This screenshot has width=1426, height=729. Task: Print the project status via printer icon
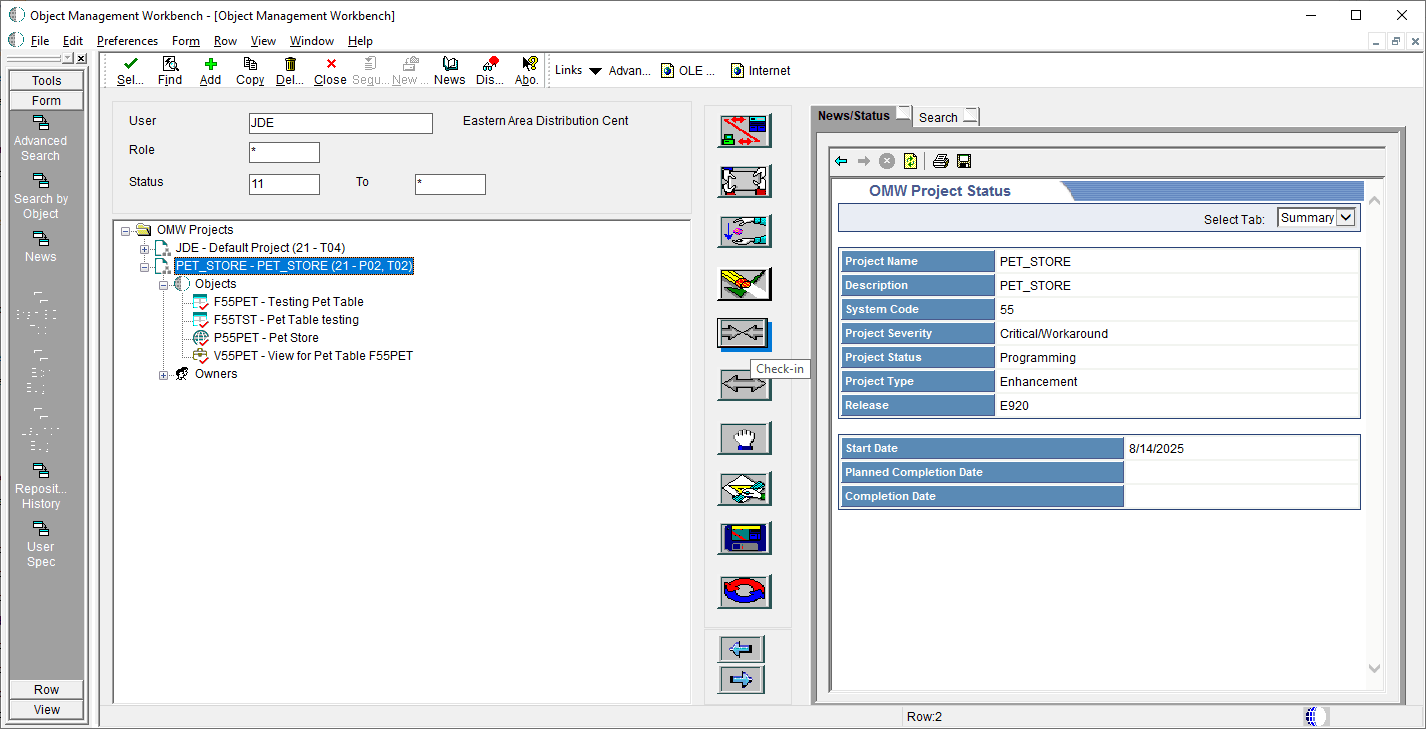pyautogui.click(x=940, y=161)
